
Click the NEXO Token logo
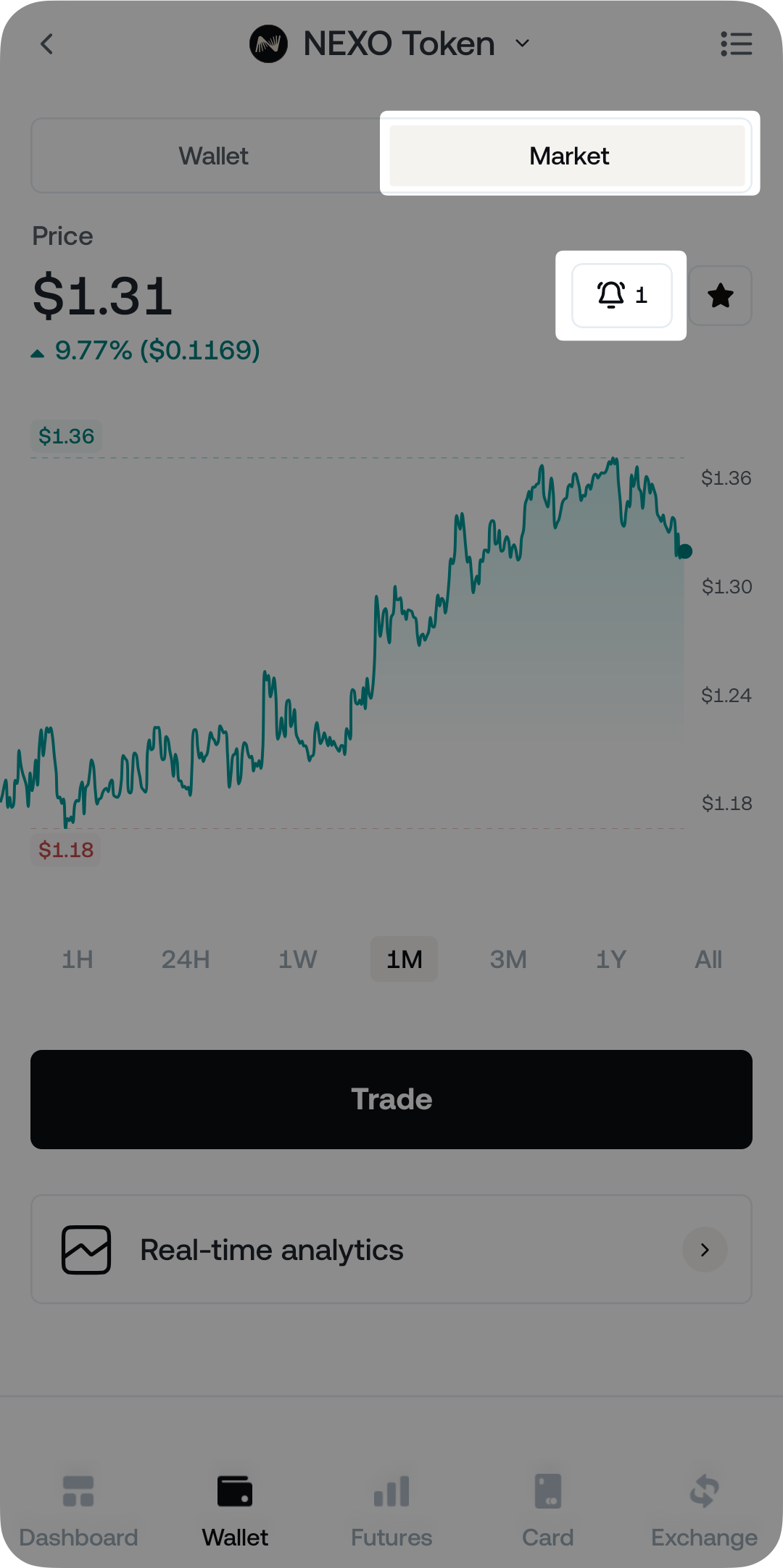268,44
